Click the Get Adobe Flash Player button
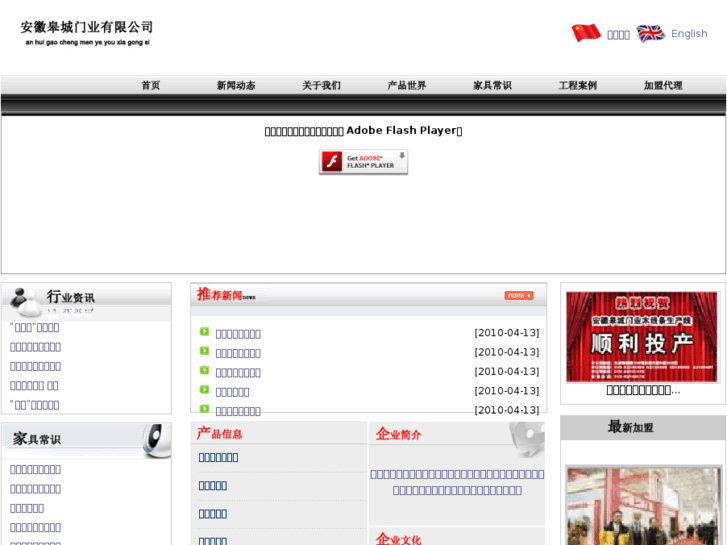The height and width of the screenshot is (545, 727). [x=364, y=162]
